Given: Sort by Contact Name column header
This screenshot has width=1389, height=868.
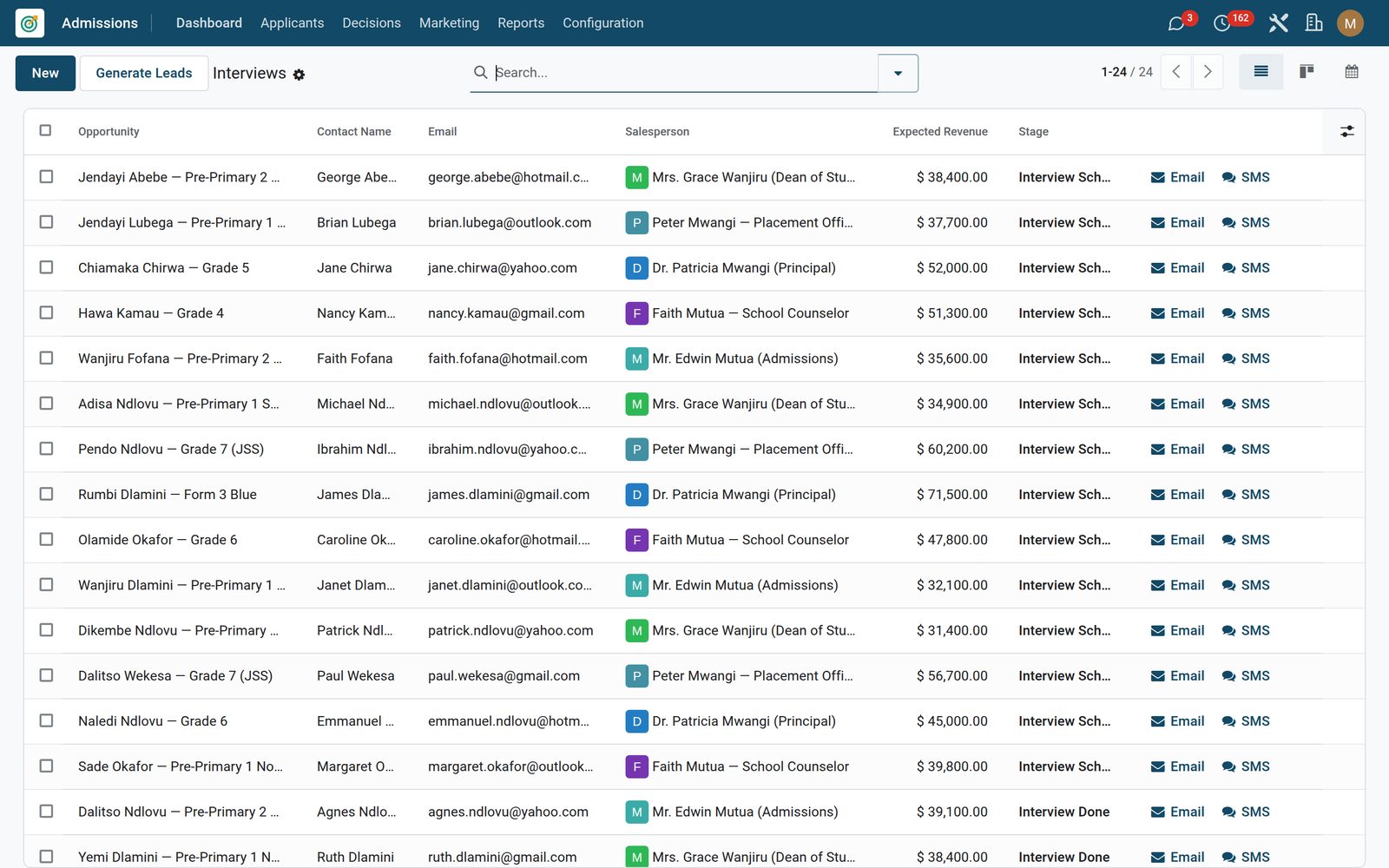Looking at the screenshot, I should (353, 132).
